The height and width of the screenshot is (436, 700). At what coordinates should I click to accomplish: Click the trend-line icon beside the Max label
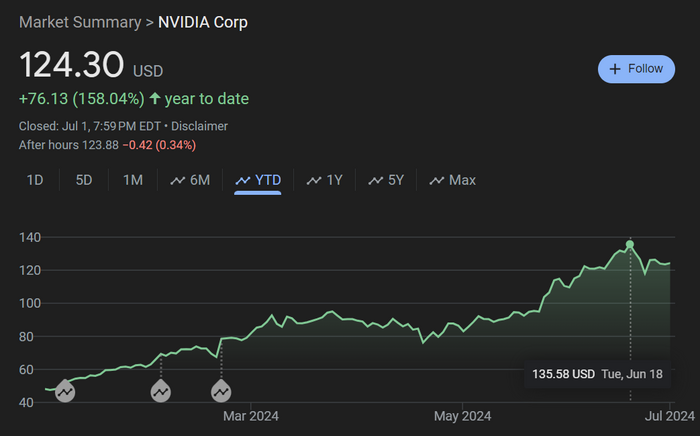[x=437, y=181]
